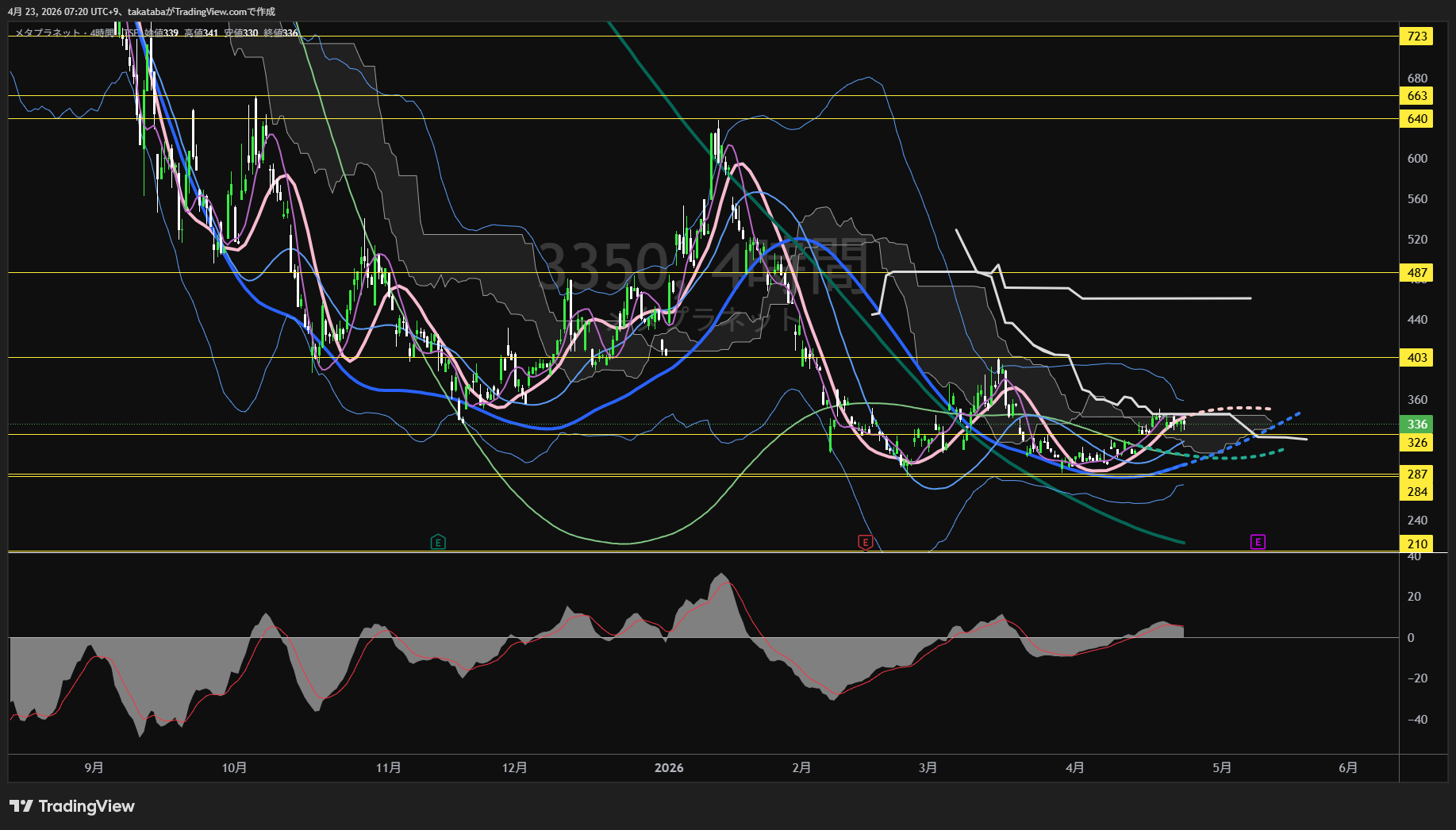Click the 287 yellow price label
The height and width of the screenshot is (830, 1456).
tap(1417, 475)
